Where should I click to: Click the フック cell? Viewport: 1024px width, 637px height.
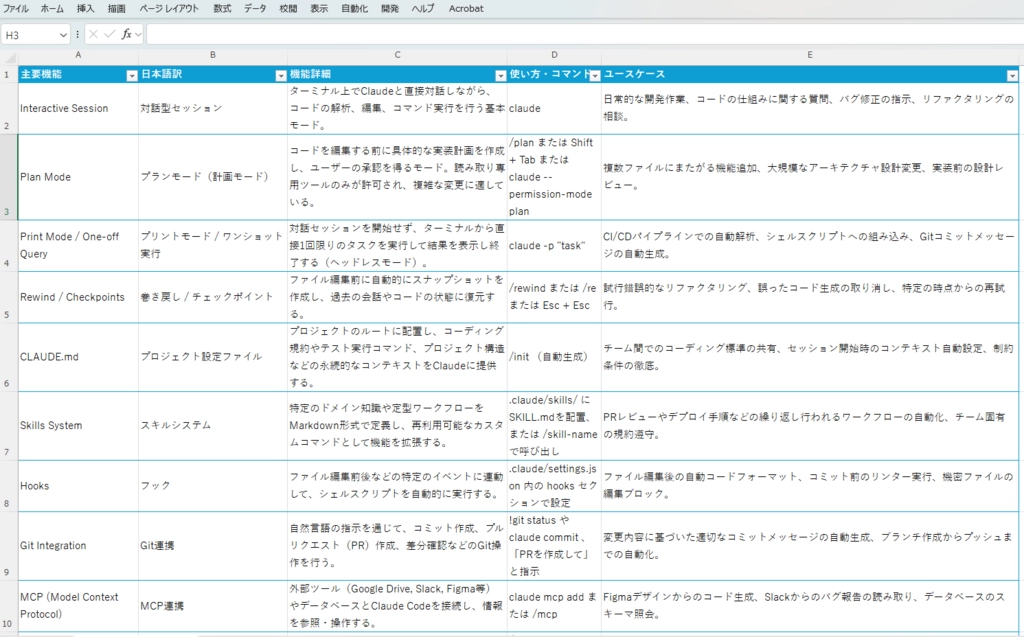[213, 485]
